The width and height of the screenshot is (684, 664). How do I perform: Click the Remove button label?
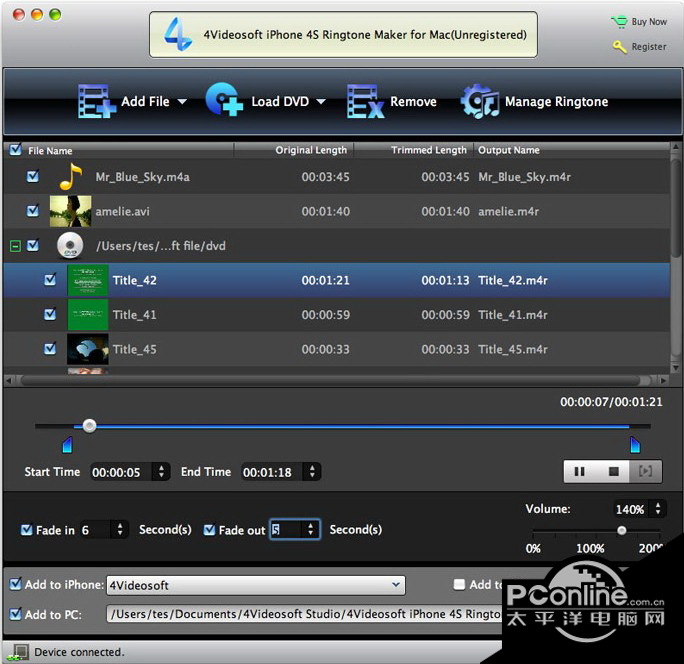point(413,102)
